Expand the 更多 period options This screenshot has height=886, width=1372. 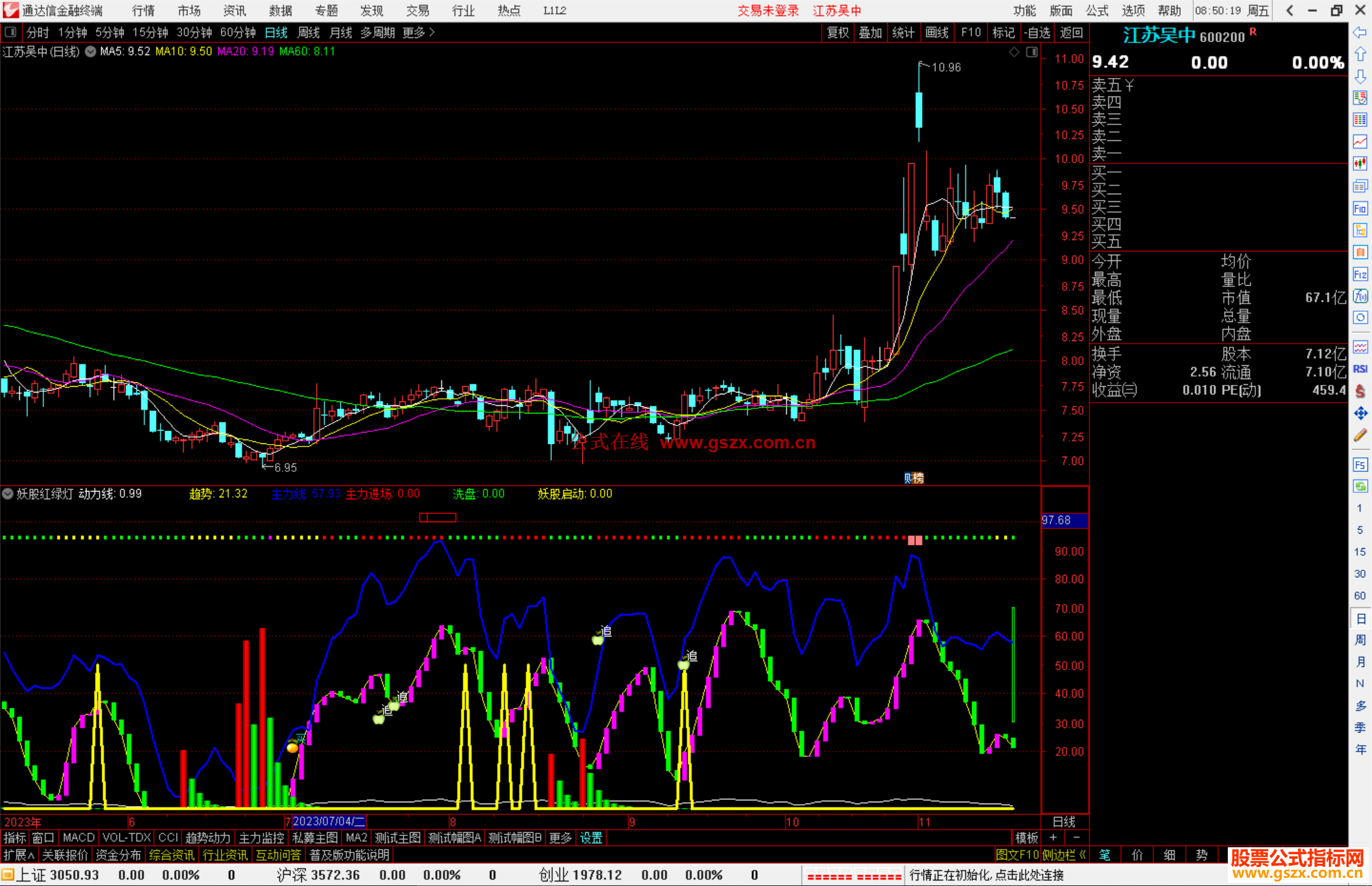click(x=419, y=32)
